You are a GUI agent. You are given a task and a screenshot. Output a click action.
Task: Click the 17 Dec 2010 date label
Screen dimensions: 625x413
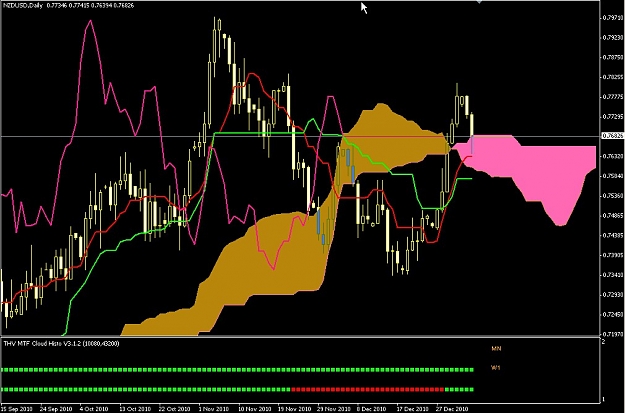[x=412, y=409]
